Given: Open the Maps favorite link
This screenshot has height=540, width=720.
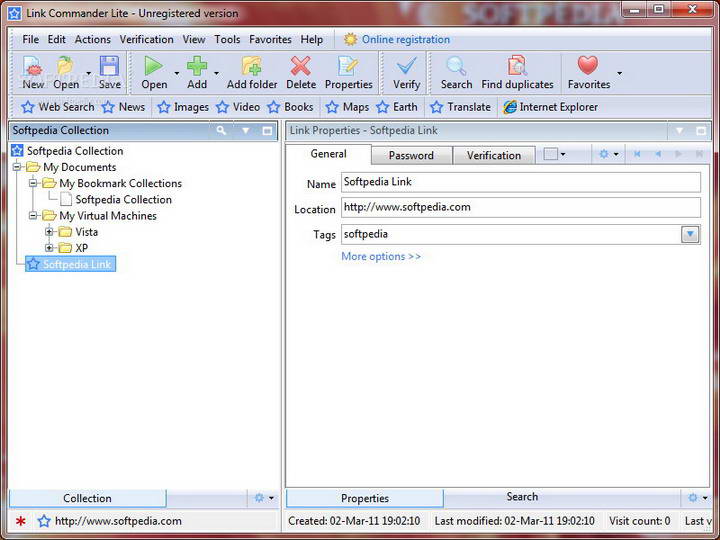Looking at the screenshot, I should 347,107.
